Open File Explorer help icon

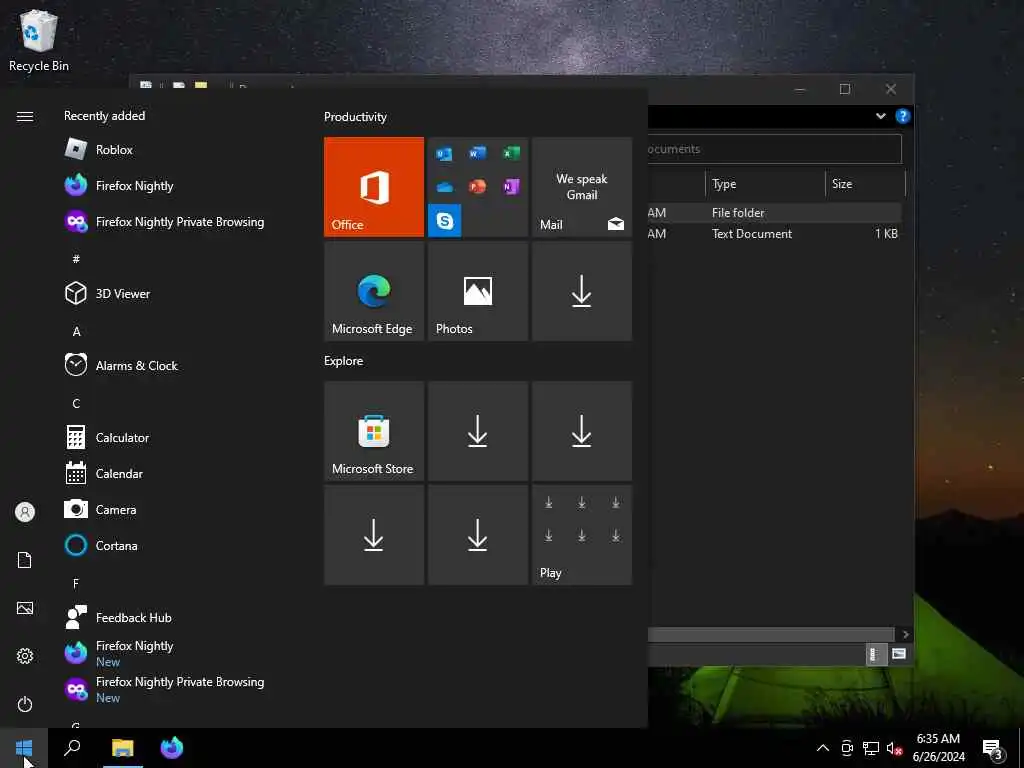[903, 116]
